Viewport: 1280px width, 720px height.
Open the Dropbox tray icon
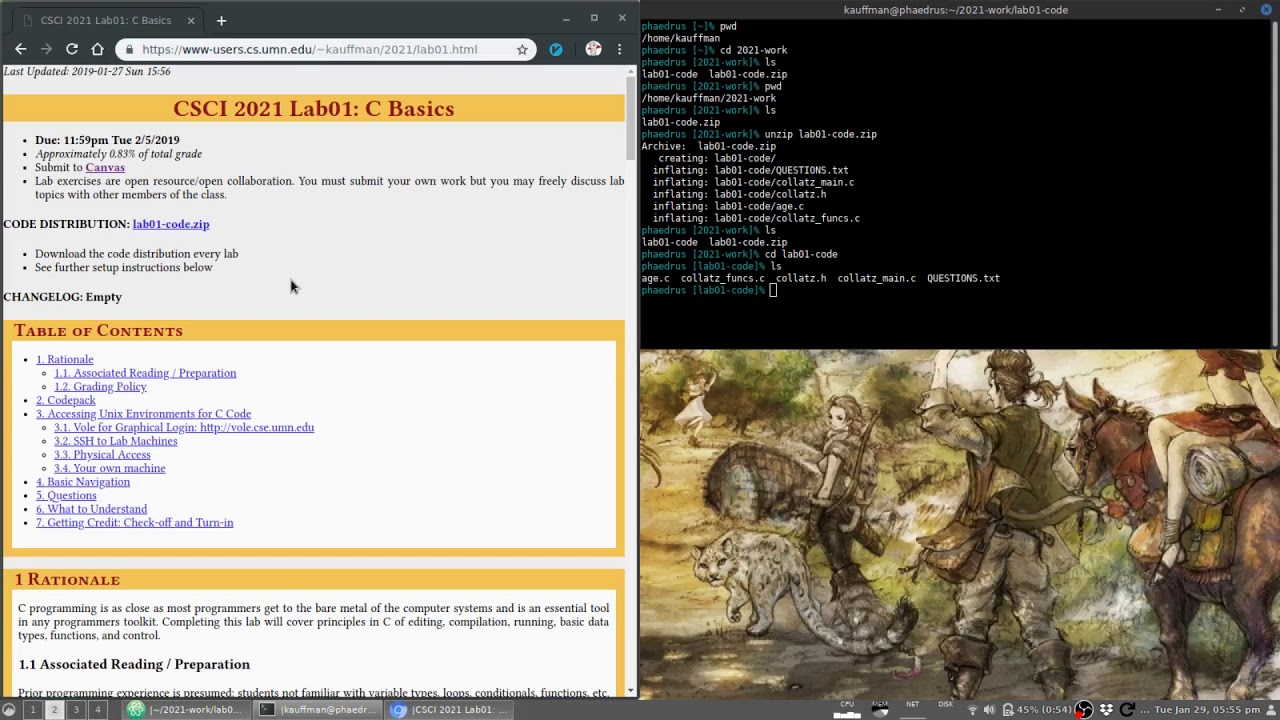click(x=1106, y=710)
